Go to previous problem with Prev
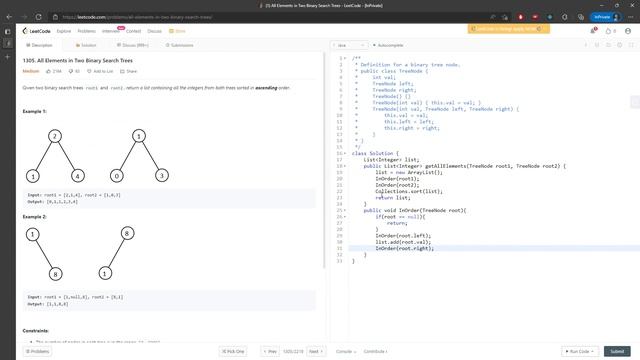 [270, 351]
